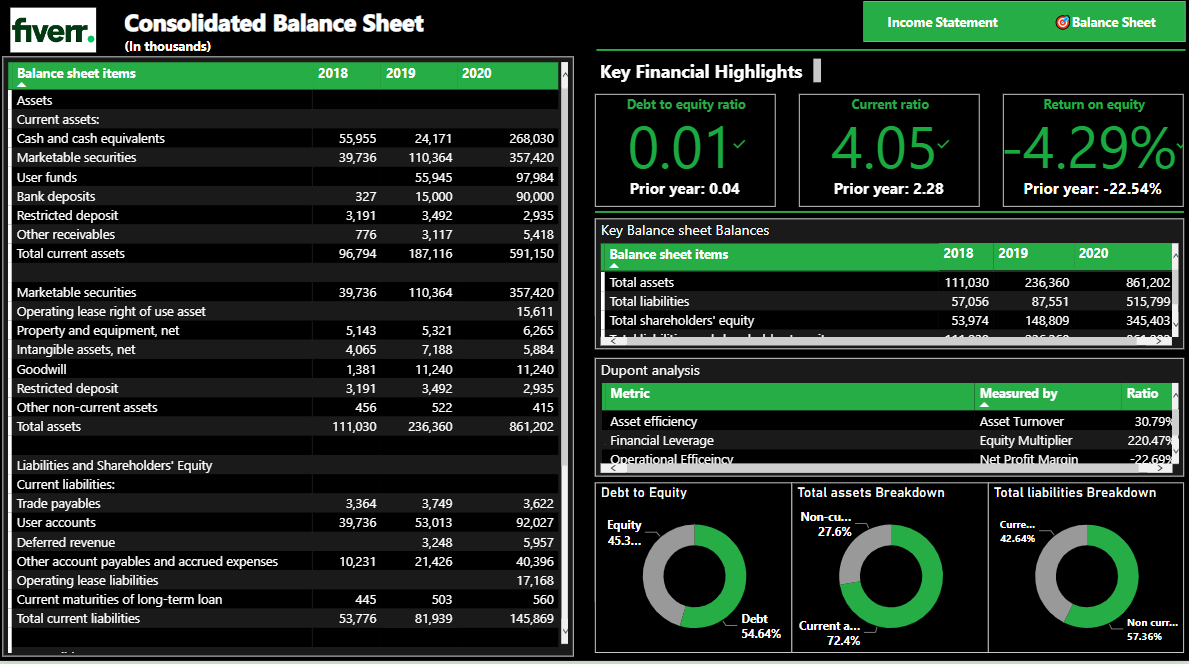1189x664 pixels.
Task: Click the checkmark beside Current ratio 4.05
Action: point(943,145)
